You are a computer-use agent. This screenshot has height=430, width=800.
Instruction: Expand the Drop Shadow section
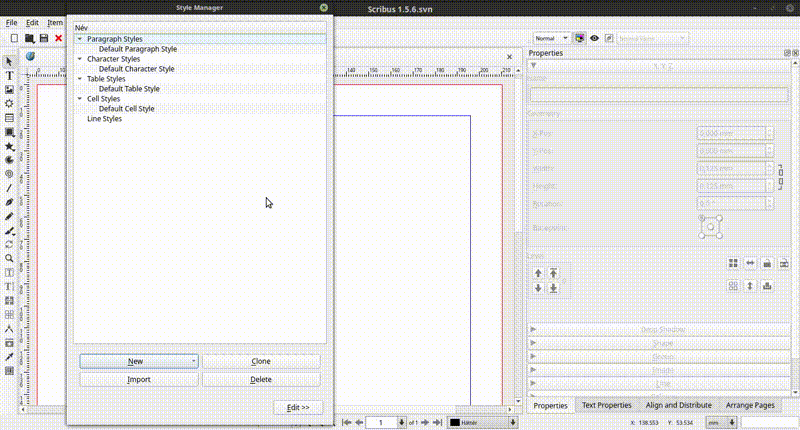[656, 329]
